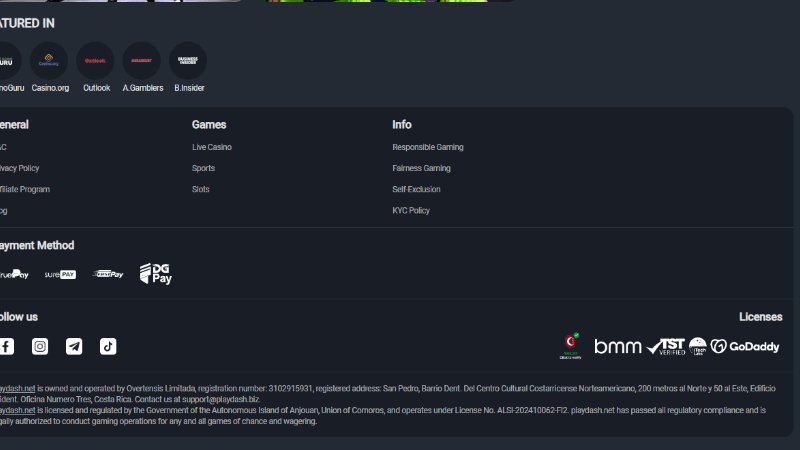This screenshot has width=800, height=450.
Task: Open the Facebook social icon
Action: pyautogui.click(x=7, y=346)
